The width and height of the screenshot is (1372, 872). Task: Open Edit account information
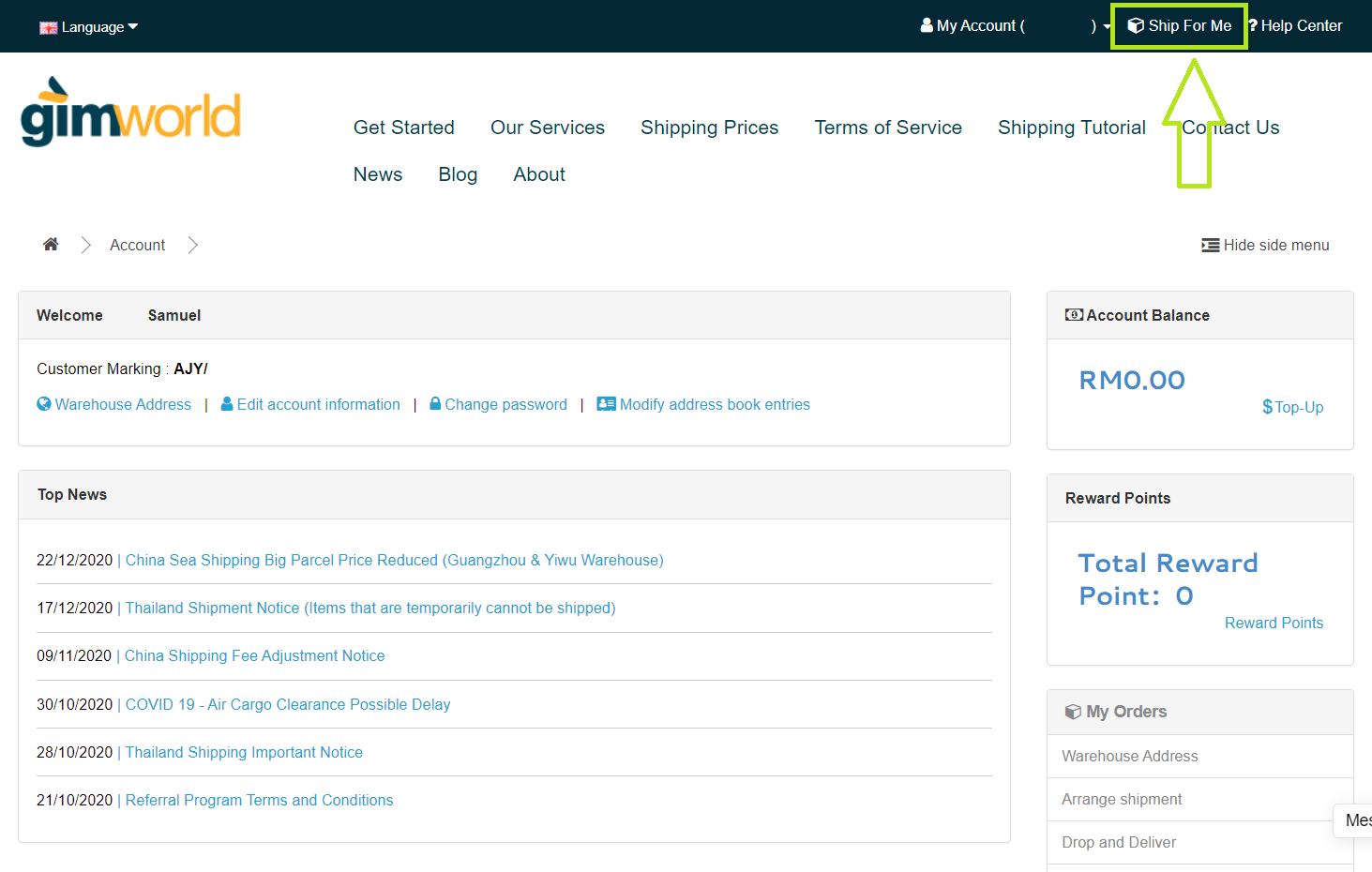pyautogui.click(x=318, y=404)
